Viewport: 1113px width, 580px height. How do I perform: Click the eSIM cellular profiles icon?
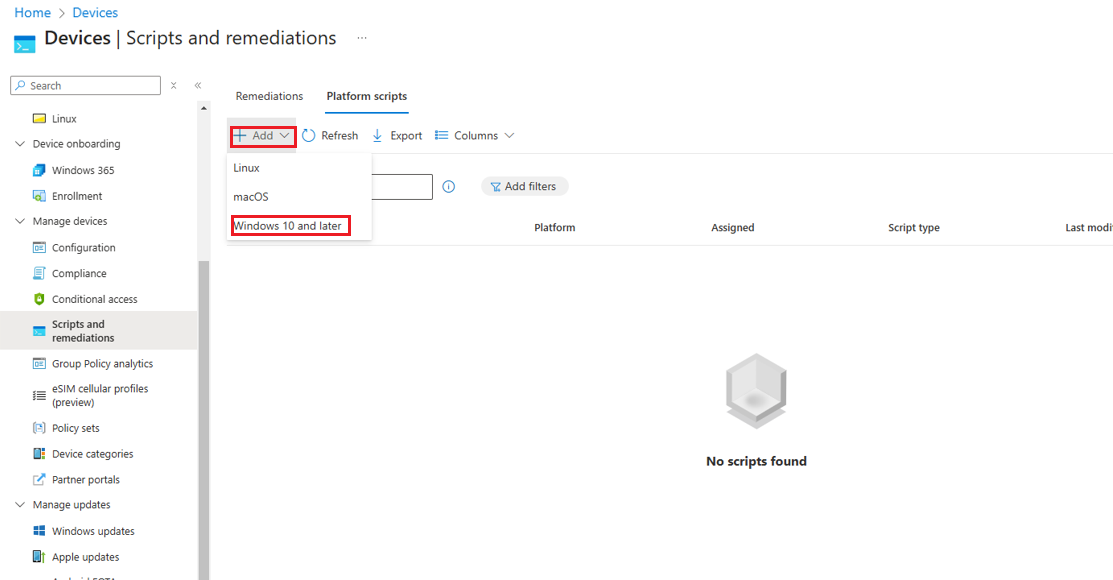[x=39, y=395]
